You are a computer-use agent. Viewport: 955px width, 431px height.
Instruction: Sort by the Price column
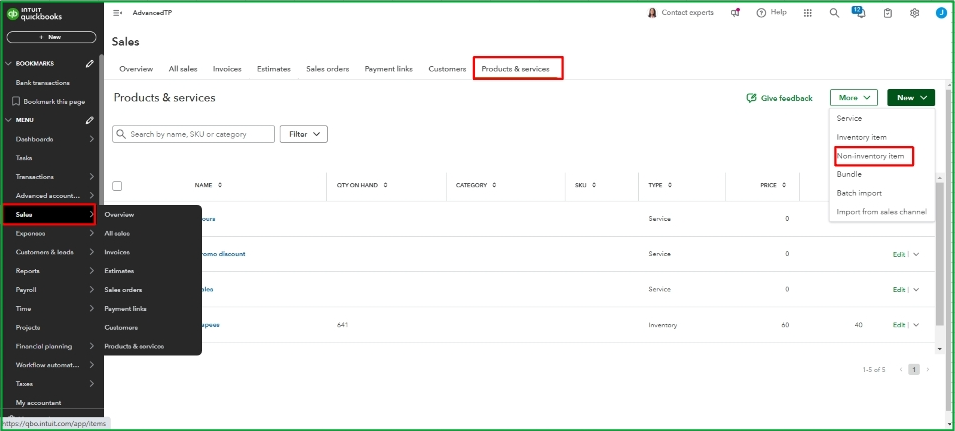784,185
